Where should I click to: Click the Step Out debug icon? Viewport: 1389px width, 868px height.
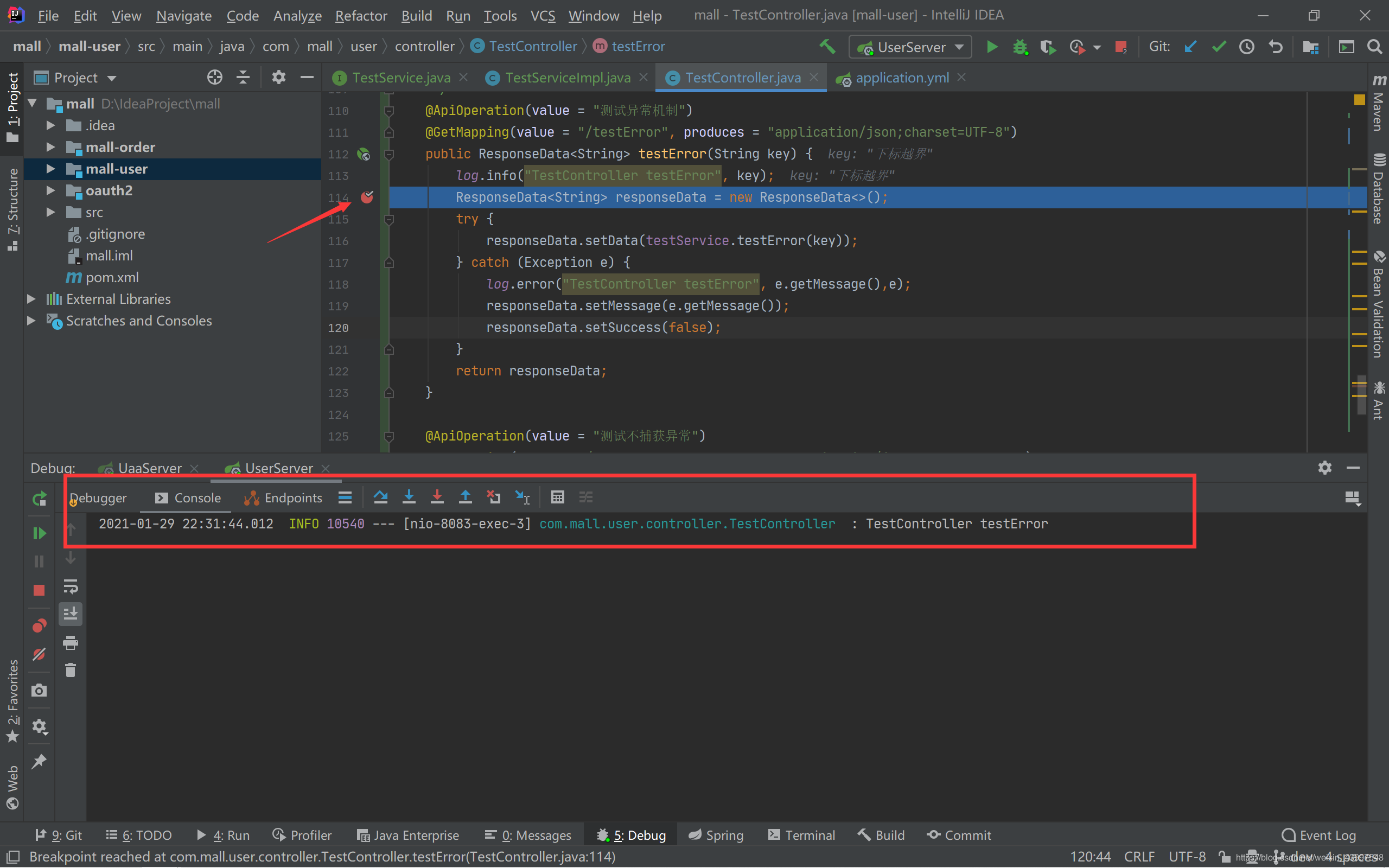point(466,496)
